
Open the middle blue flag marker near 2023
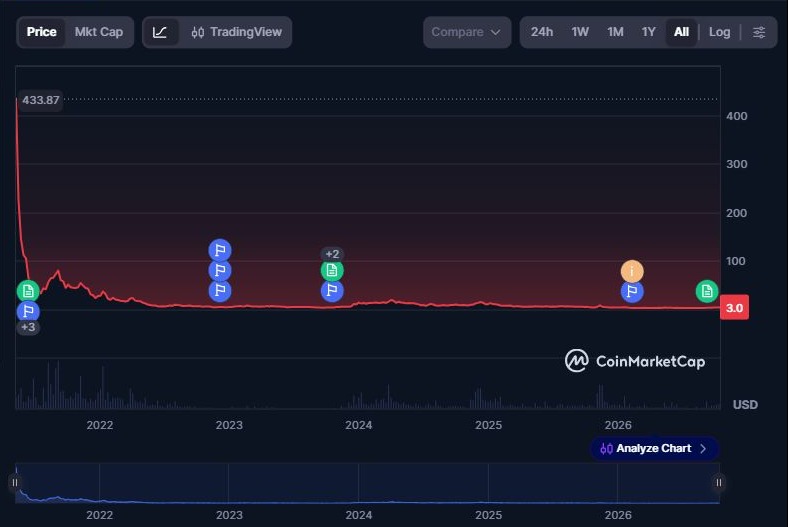click(x=220, y=271)
